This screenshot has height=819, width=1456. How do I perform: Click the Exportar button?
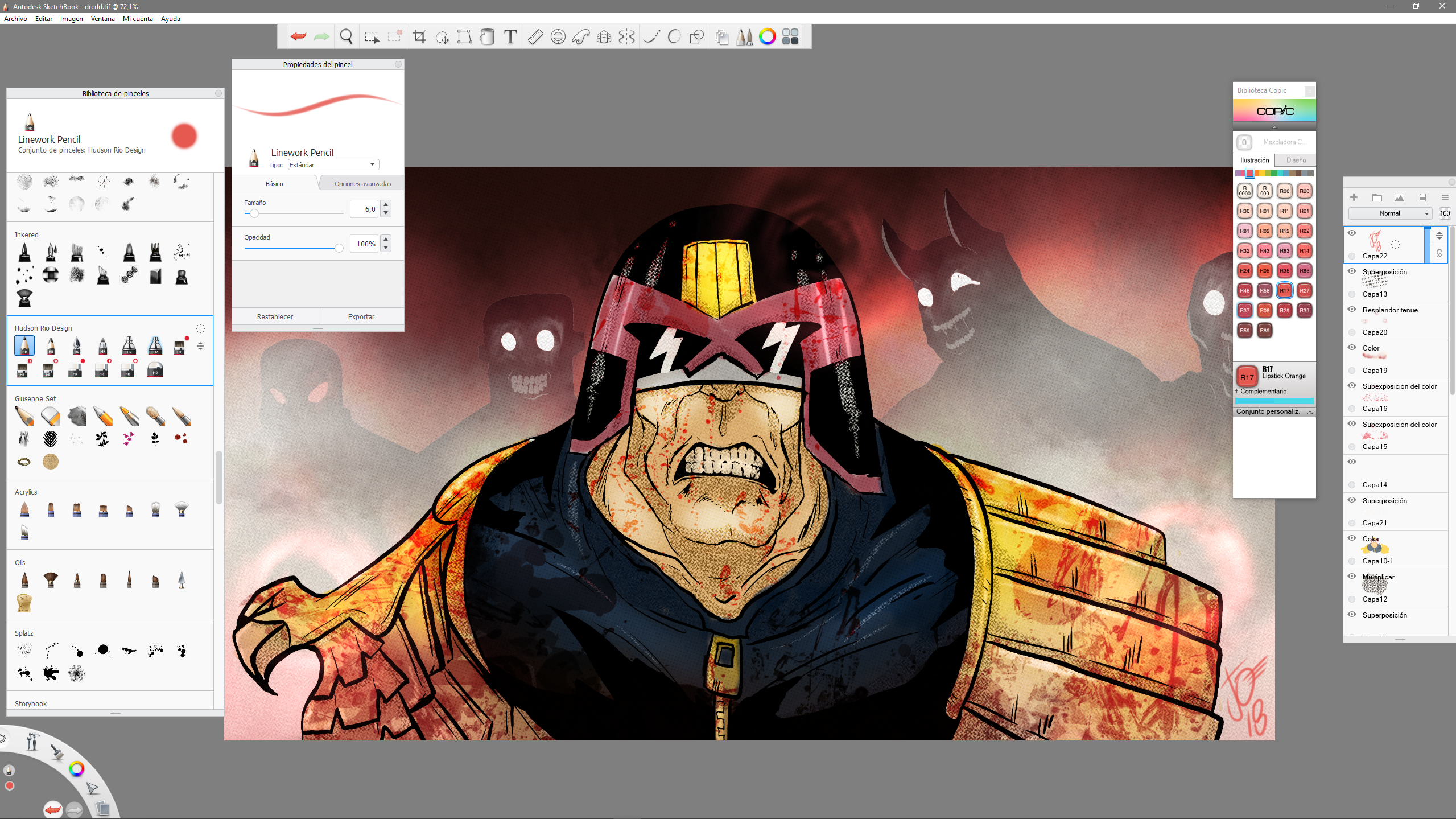361,317
